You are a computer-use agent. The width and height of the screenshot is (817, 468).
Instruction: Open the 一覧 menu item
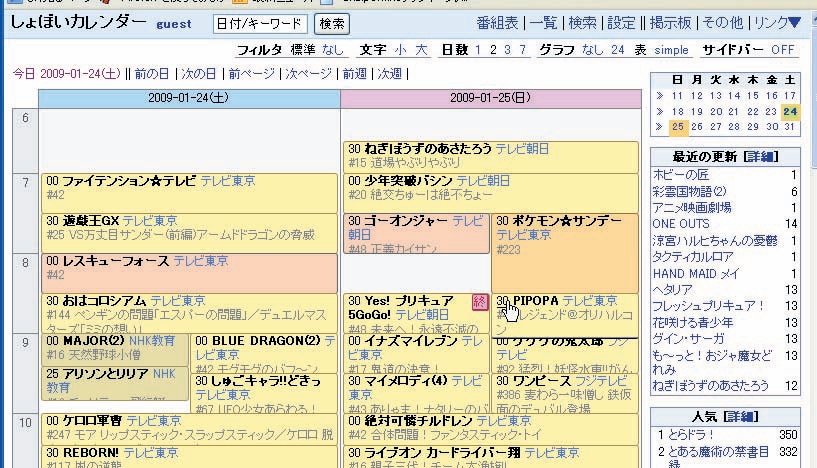pos(543,23)
